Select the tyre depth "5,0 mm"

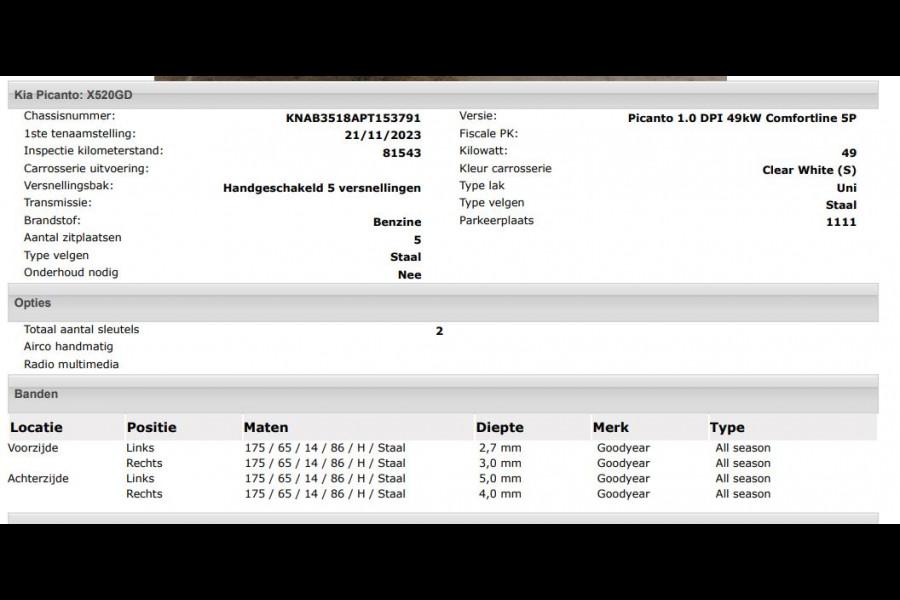500,478
